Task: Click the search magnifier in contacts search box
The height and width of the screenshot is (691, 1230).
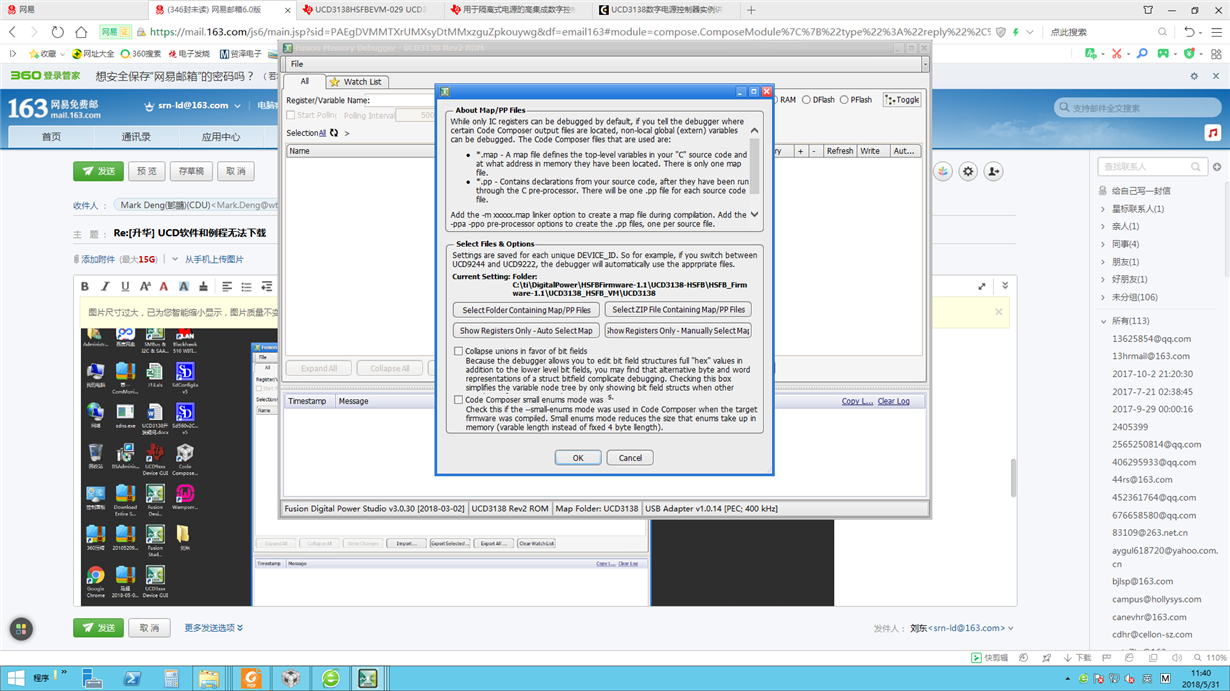Action: (x=1195, y=167)
